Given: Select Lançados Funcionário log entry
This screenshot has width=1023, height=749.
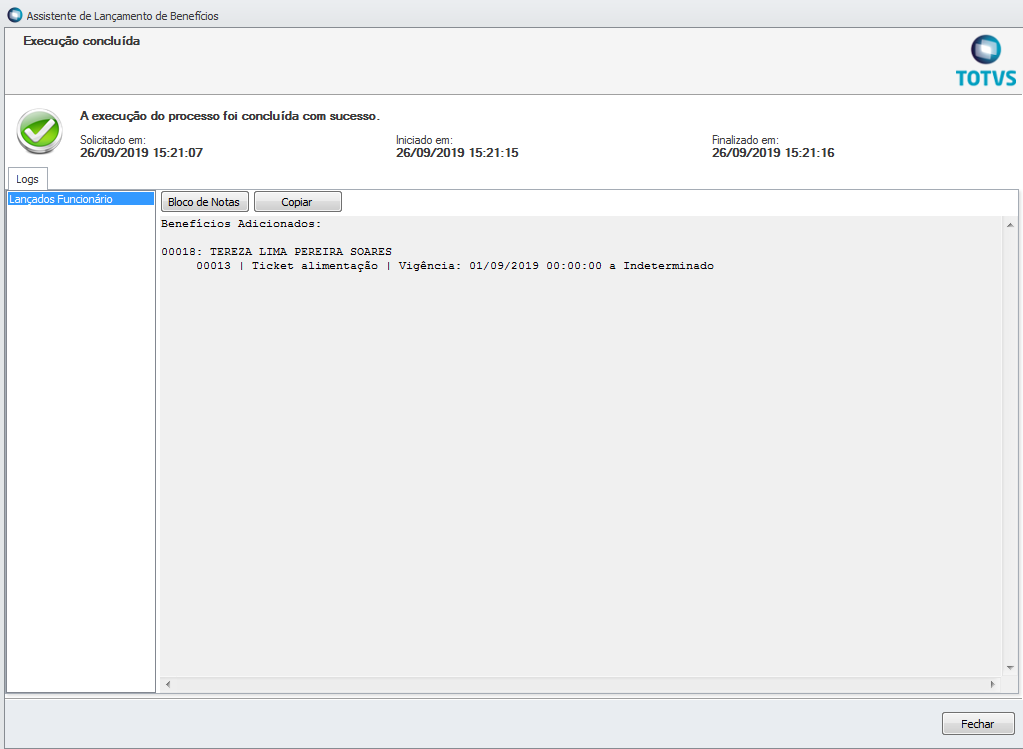Looking at the screenshot, I should [x=81, y=199].
